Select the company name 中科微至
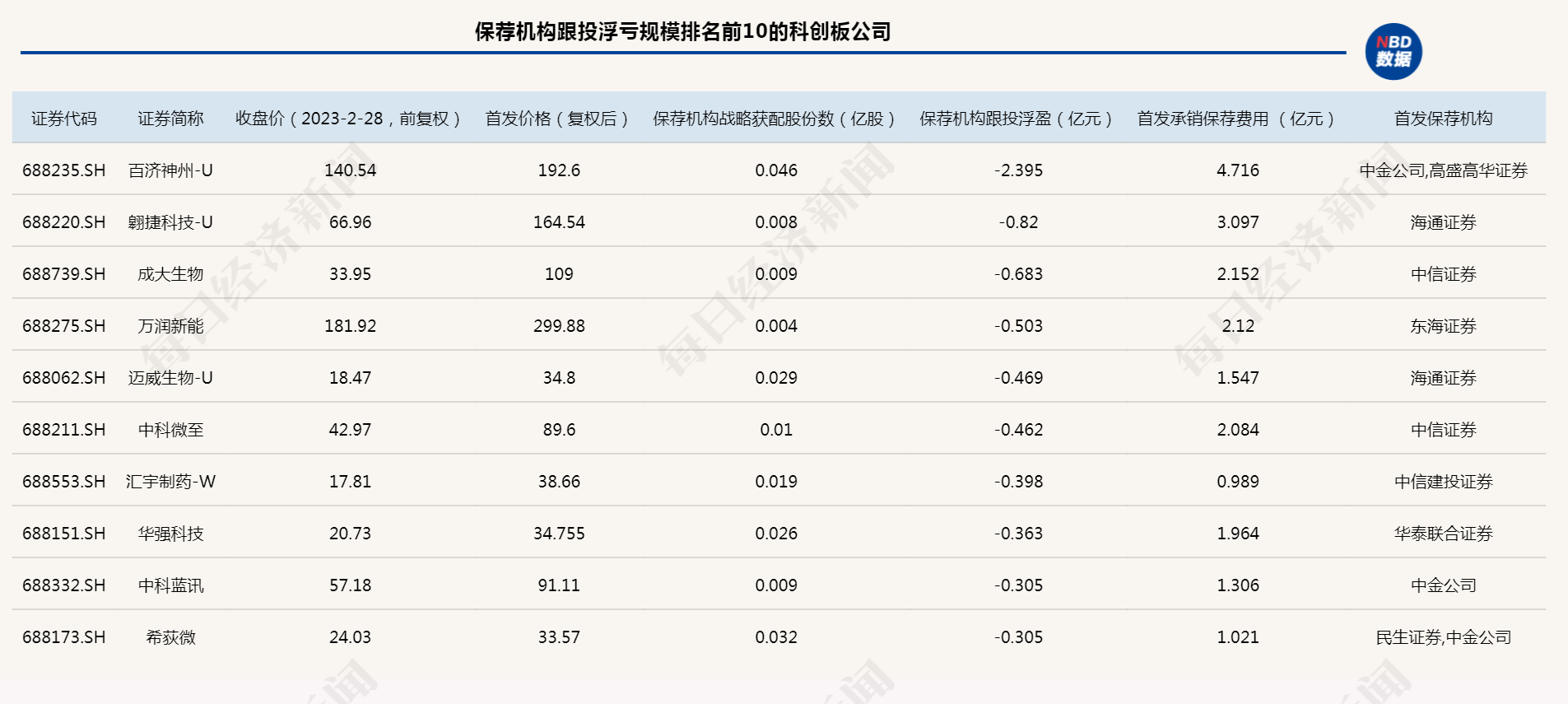The width and height of the screenshot is (1568, 704). 170,430
